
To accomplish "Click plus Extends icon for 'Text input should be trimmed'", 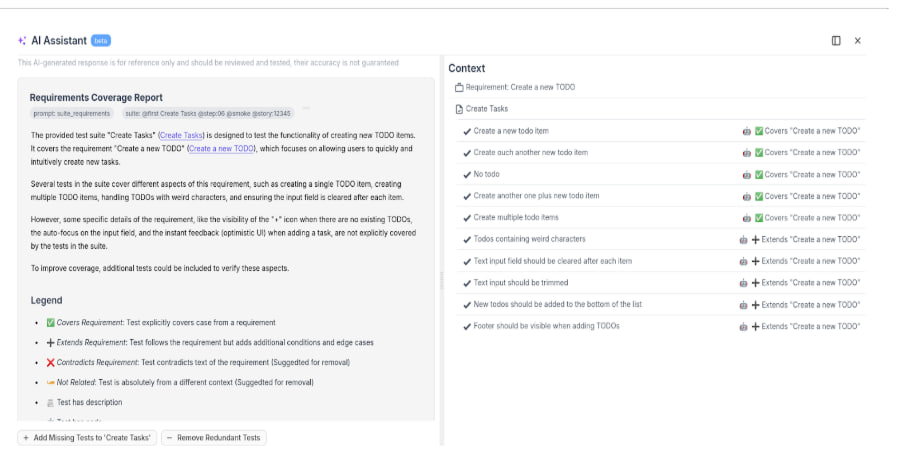I will click(756, 283).
